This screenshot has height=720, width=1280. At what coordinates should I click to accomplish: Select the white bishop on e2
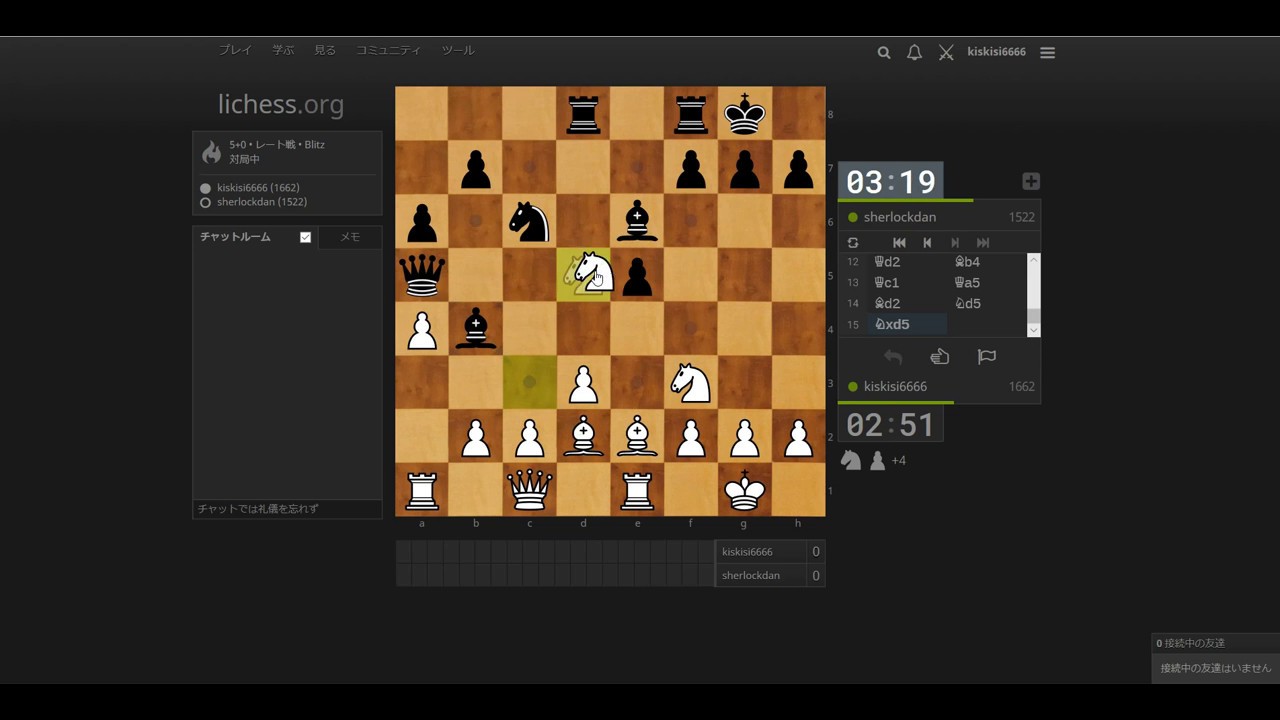point(637,437)
